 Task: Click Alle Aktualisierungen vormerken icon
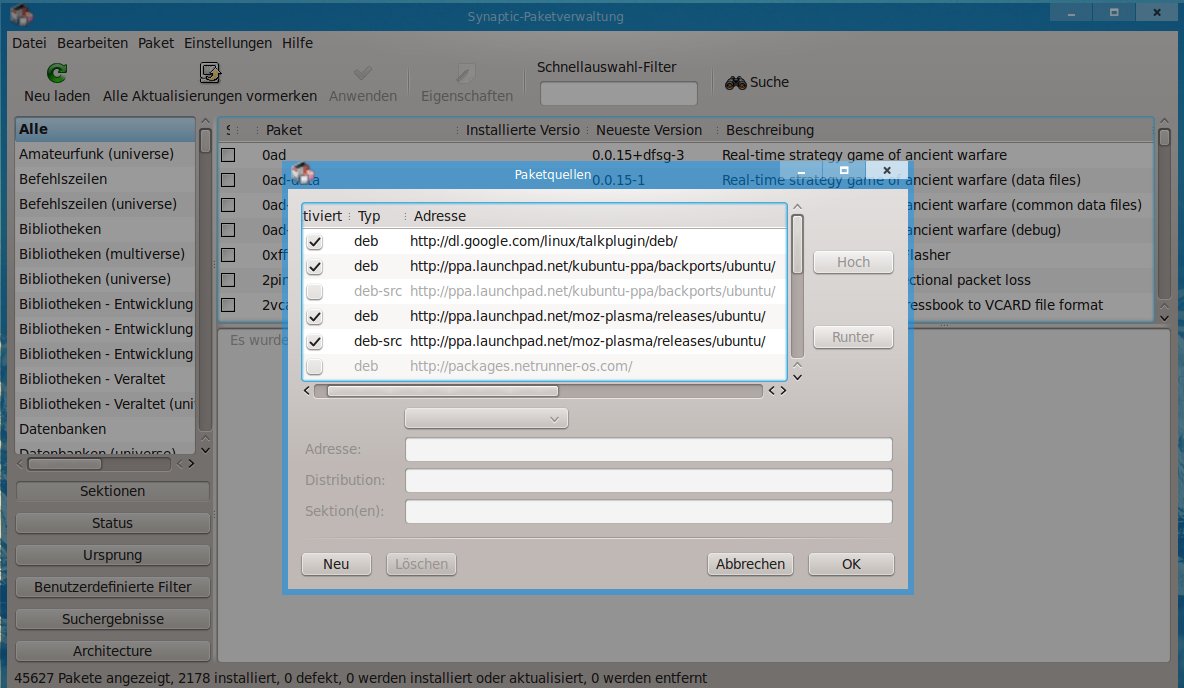210,73
